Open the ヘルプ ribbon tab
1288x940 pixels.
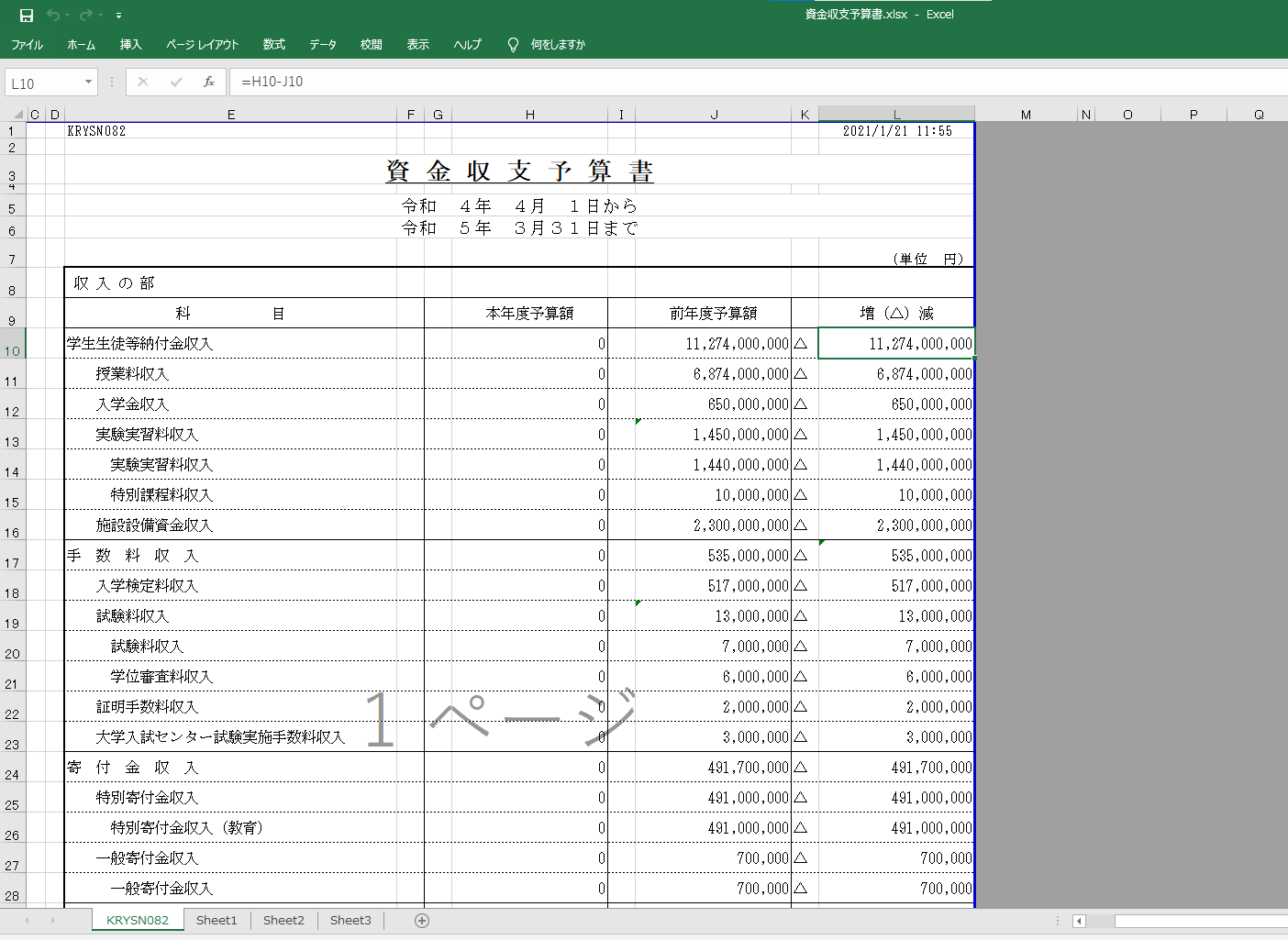point(467,44)
